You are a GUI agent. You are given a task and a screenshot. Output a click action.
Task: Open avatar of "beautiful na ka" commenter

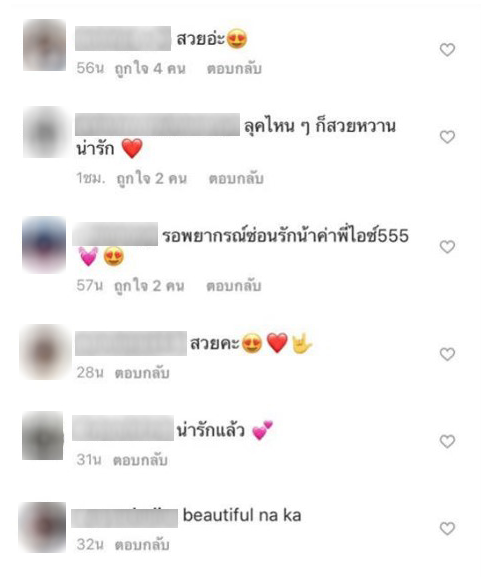(x=42, y=527)
